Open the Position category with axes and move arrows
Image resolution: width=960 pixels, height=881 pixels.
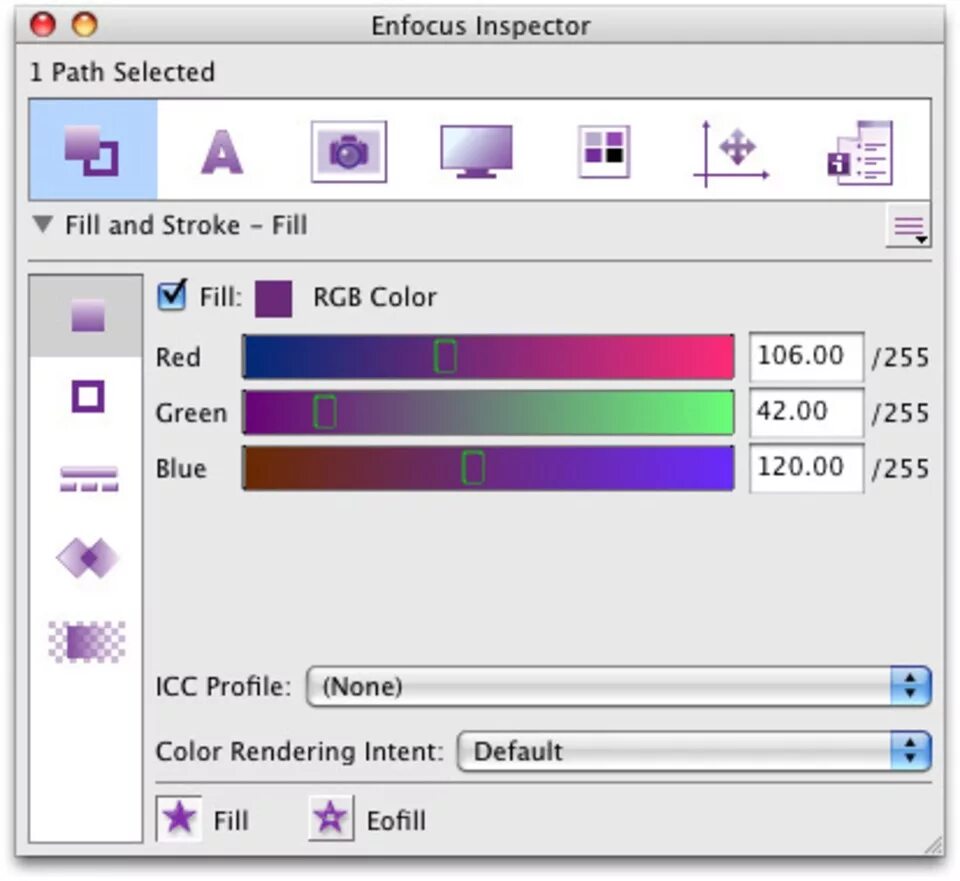731,153
